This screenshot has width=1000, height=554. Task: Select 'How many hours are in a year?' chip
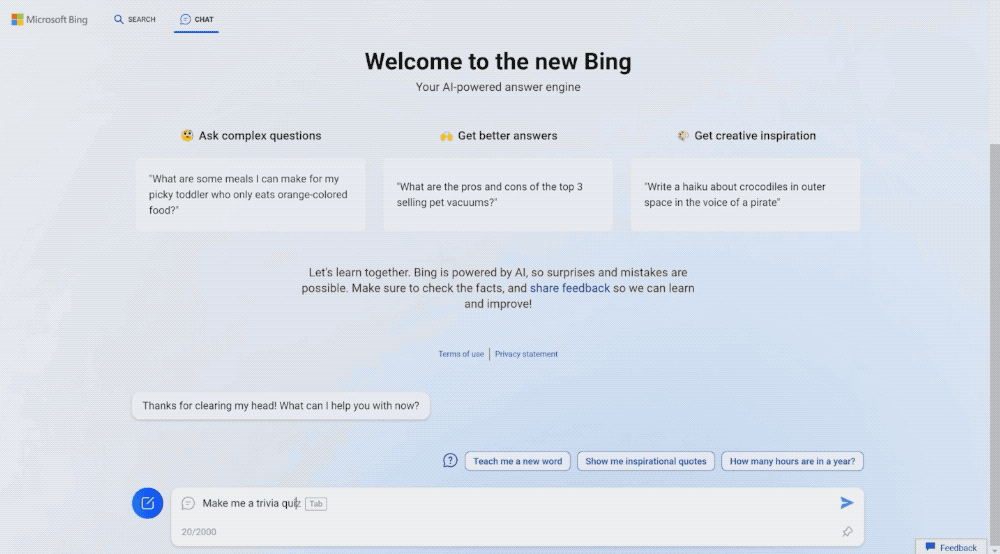[793, 461]
